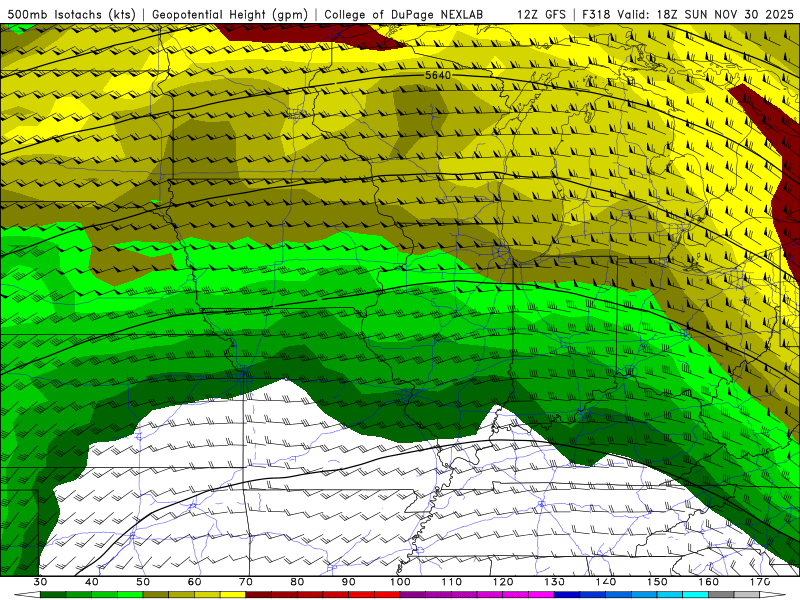Click the 50 value on the color scale
This screenshot has height=600, width=800.
coord(143,582)
